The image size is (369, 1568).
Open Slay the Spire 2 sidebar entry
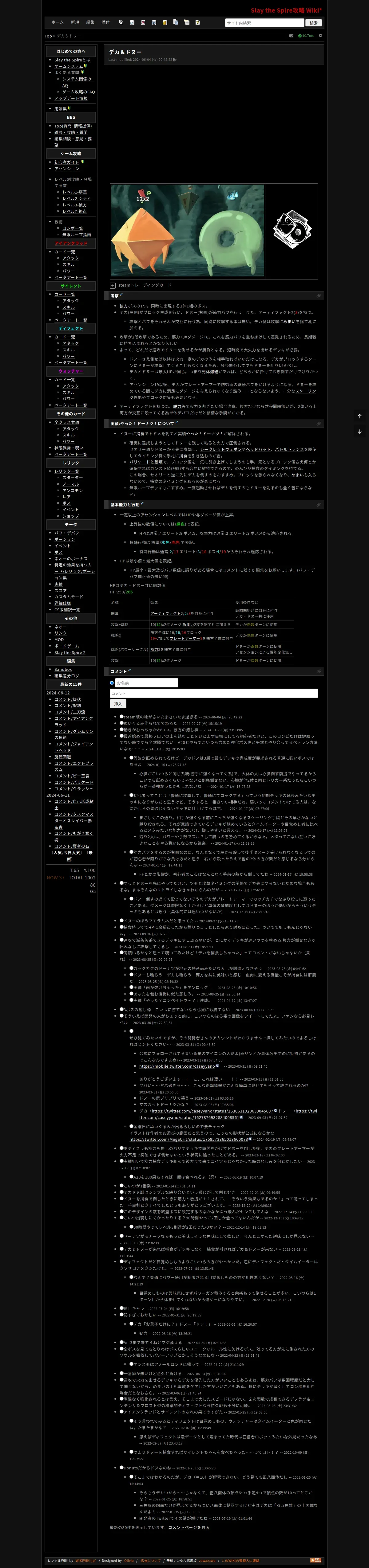[x=70, y=652]
